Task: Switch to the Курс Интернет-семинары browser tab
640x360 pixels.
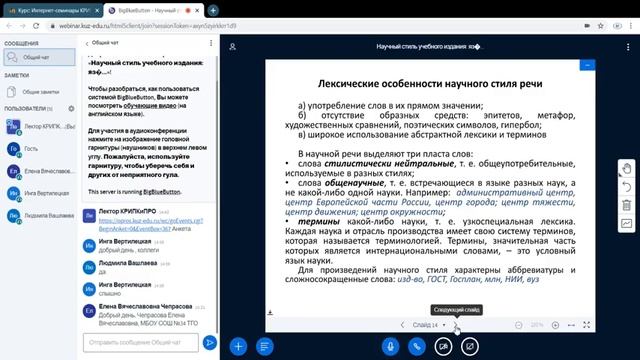Action: (x=53, y=11)
